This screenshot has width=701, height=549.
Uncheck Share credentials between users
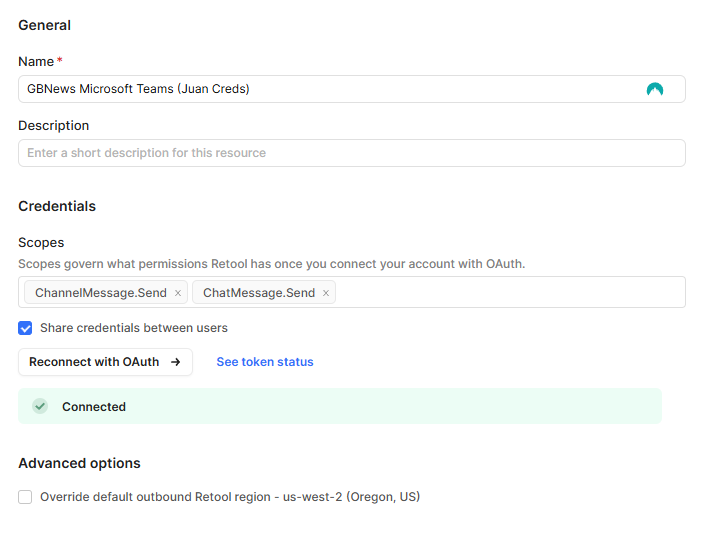[25, 328]
